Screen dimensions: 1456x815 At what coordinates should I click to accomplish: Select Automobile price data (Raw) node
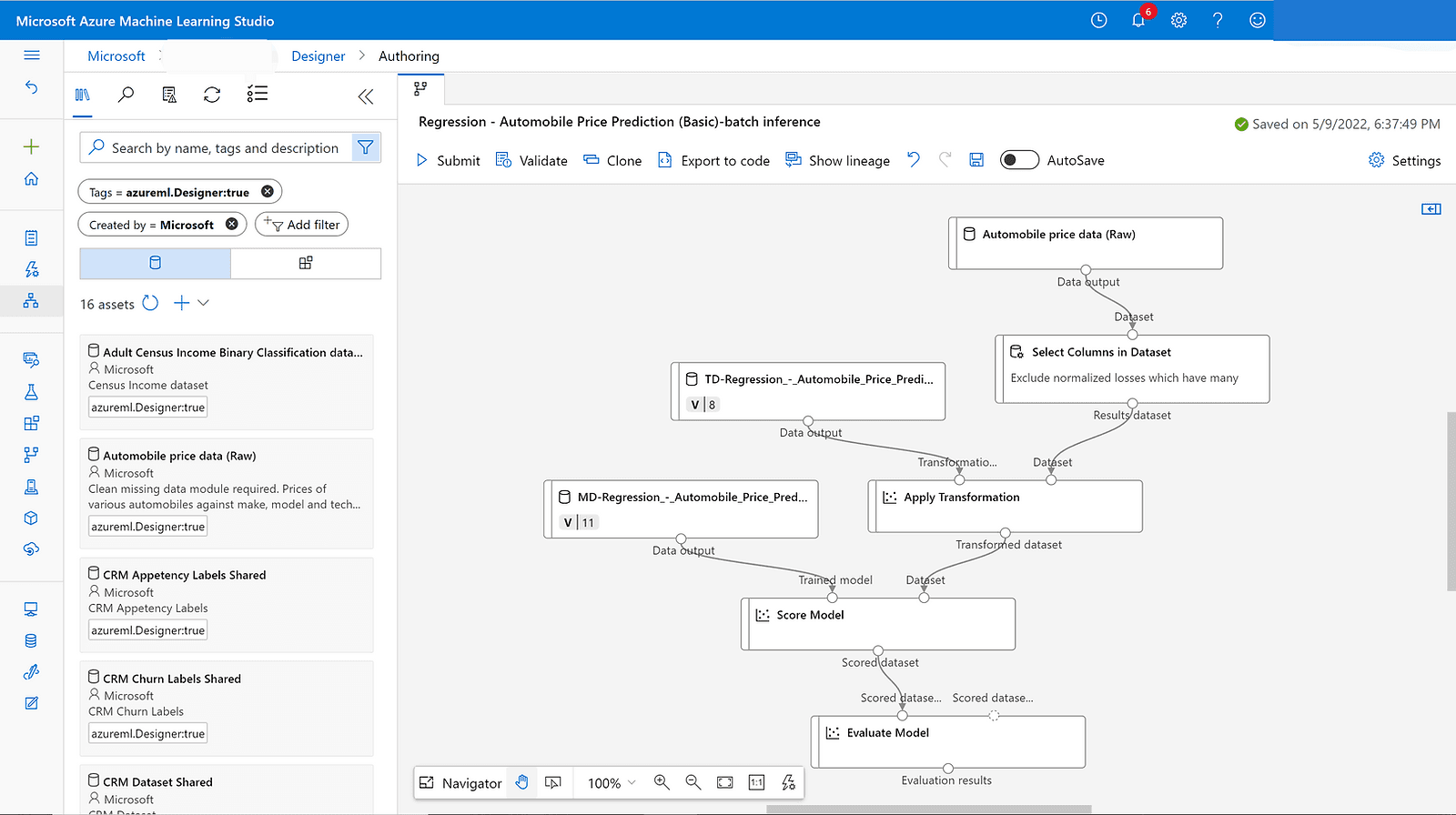1086,243
